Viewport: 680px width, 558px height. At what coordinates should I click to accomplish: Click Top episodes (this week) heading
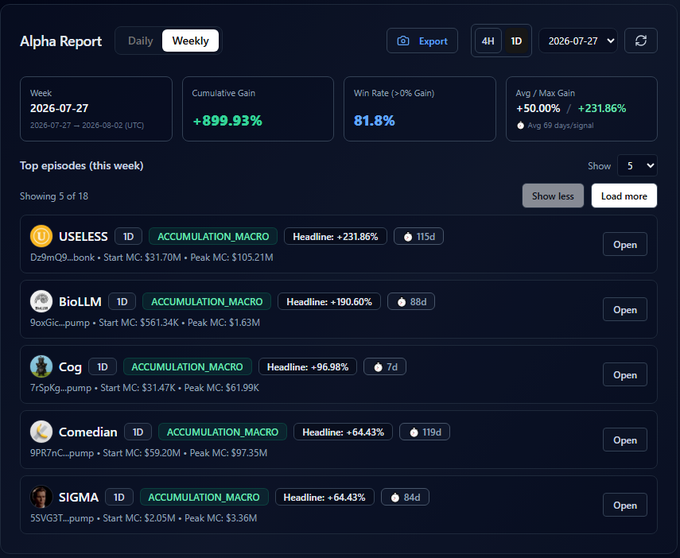pos(82,166)
